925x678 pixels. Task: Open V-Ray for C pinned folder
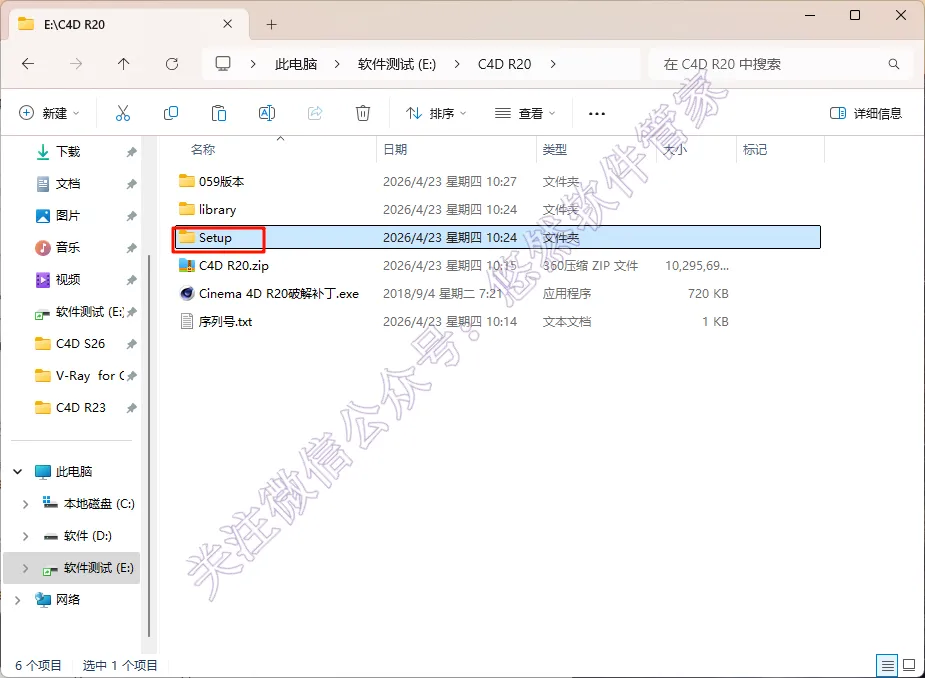click(90, 376)
